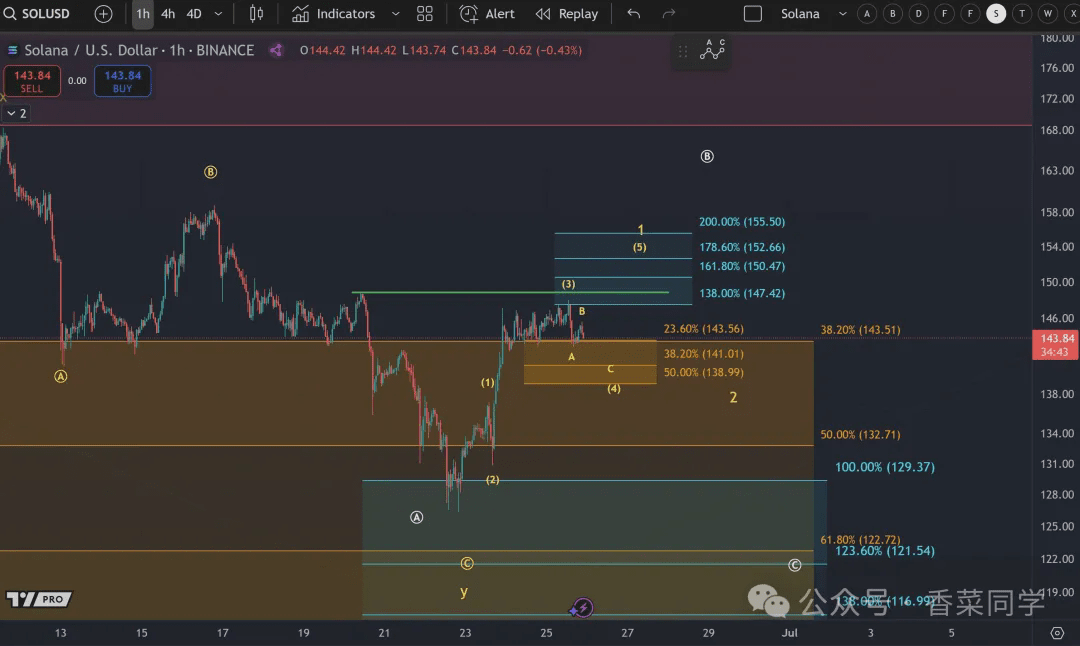Click the blue 143.84 BUY button
Image resolution: width=1080 pixels, height=646 pixels.
click(x=123, y=81)
